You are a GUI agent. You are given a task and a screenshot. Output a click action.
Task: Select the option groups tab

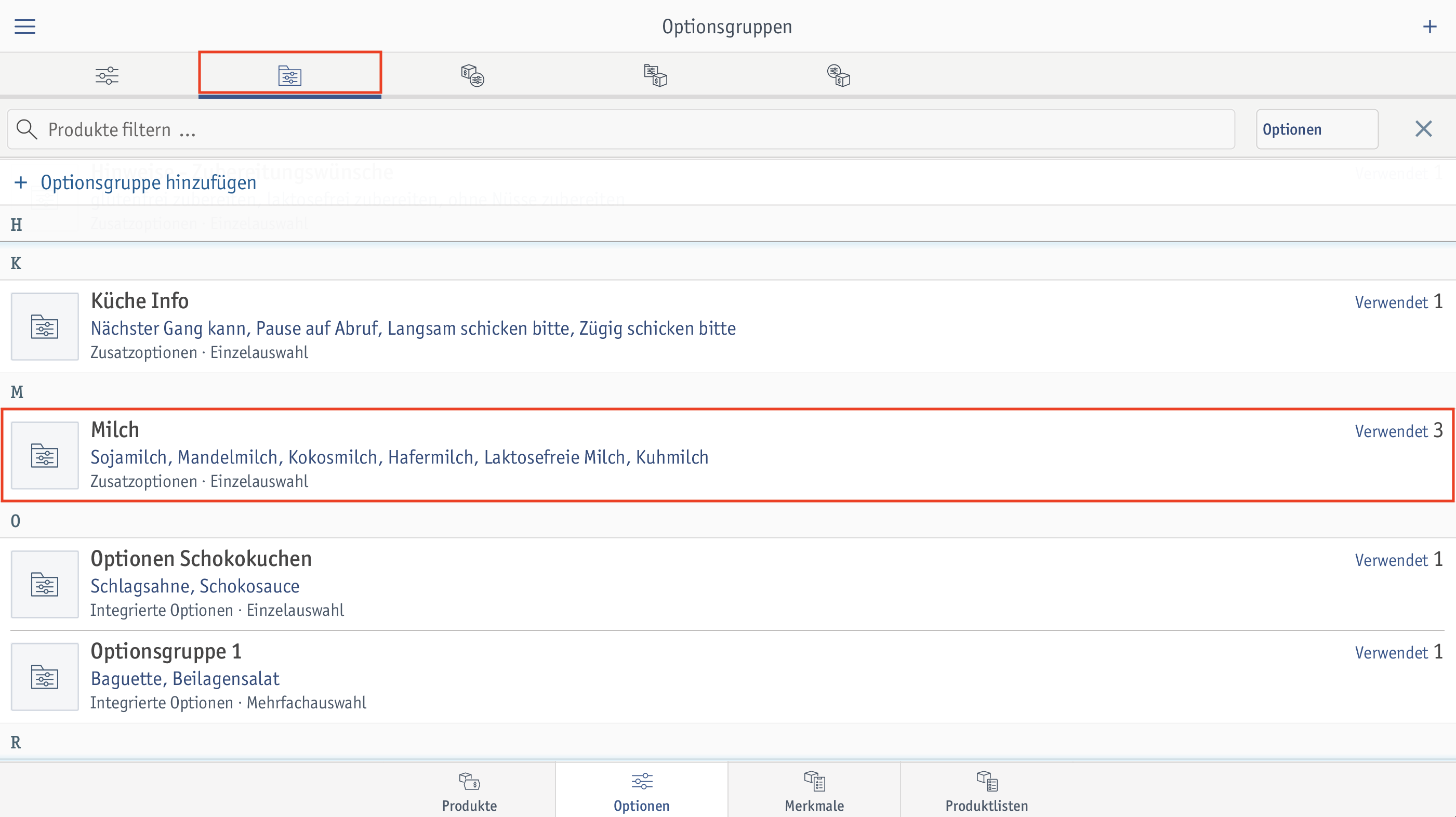point(289,75)
